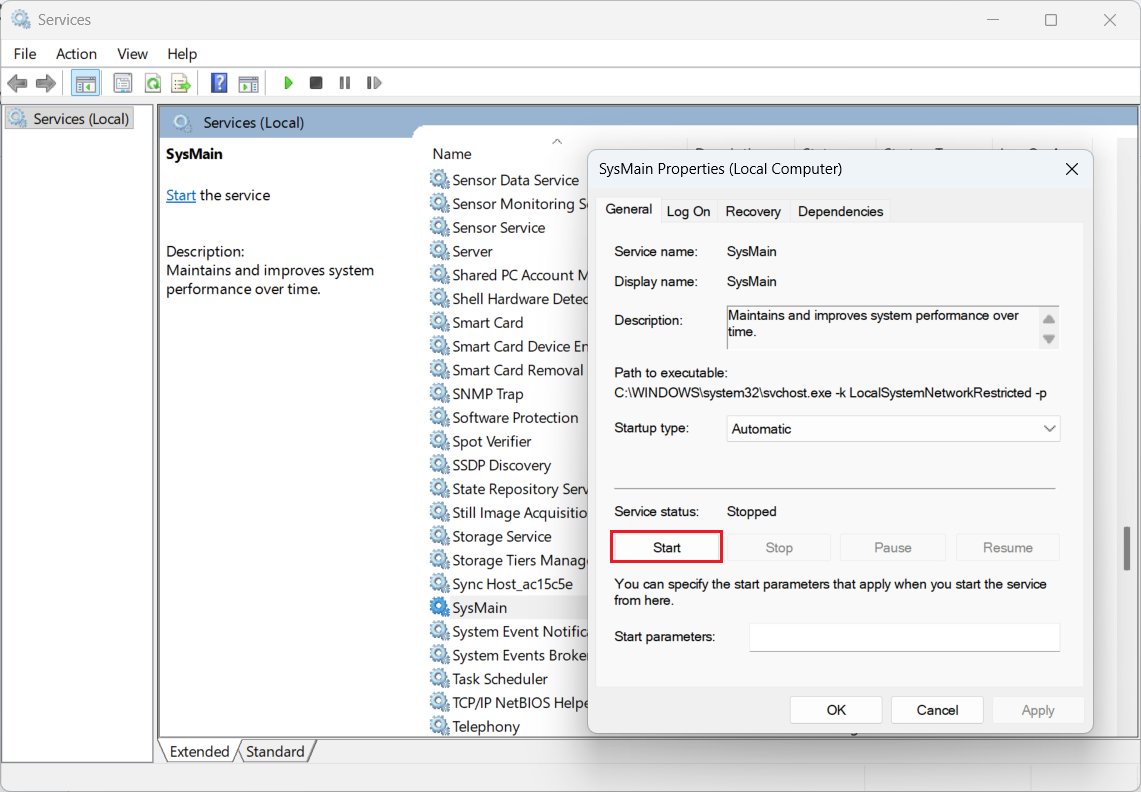Click the Start the service link
Screen dimensions: 1141x792
click(181, 195)
